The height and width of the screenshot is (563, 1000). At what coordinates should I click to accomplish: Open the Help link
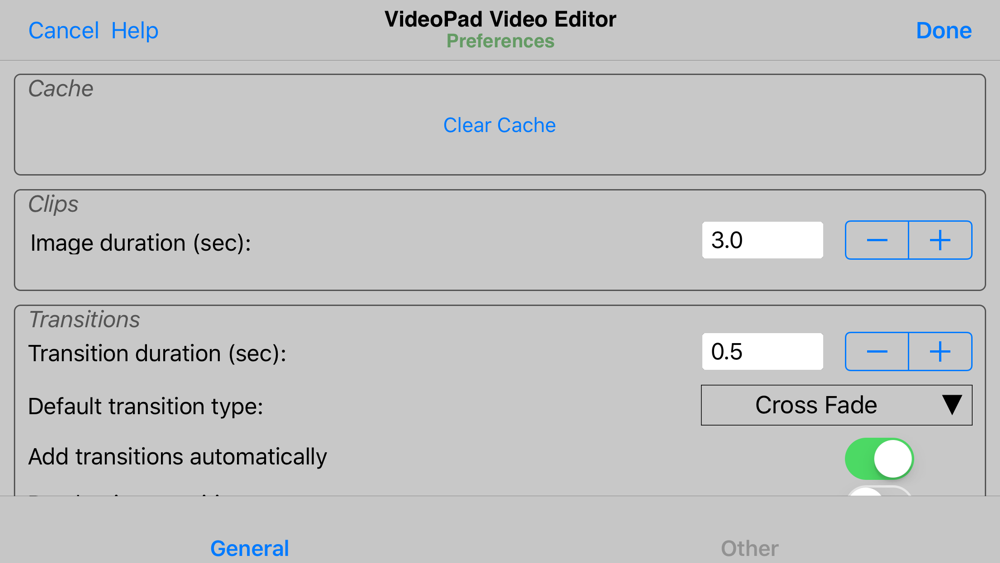135,31
